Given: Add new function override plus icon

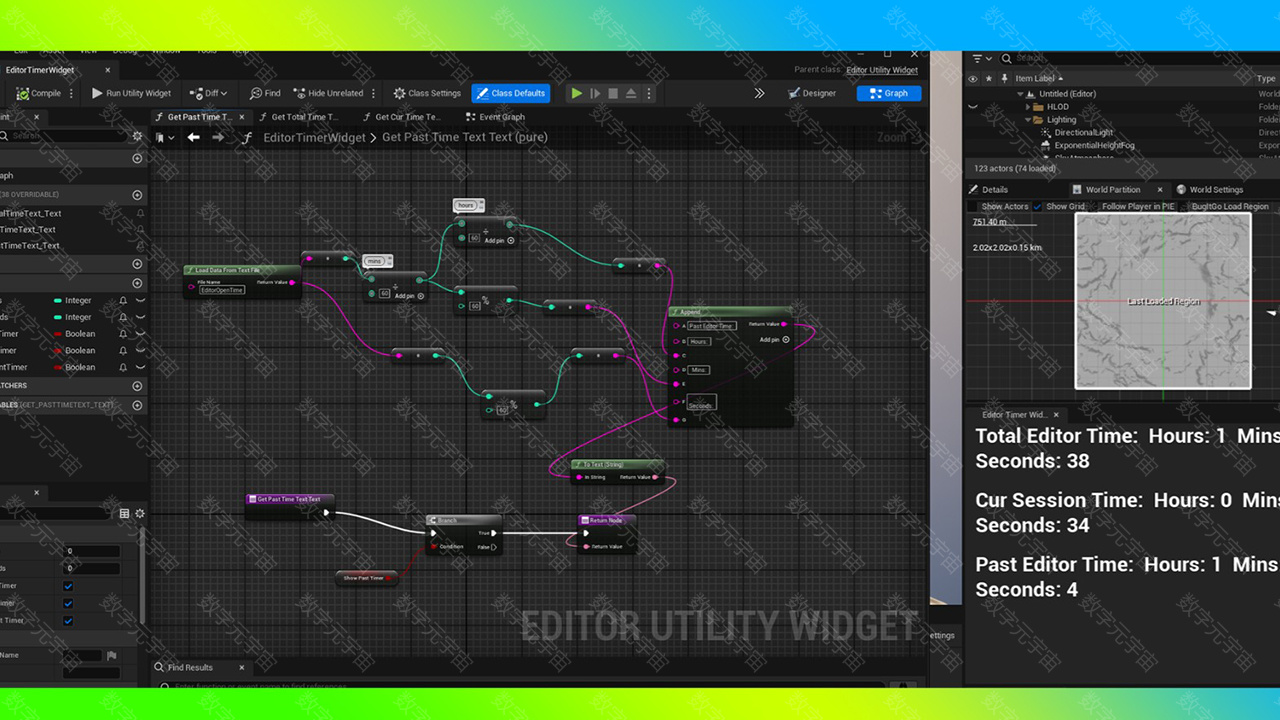Looking at the screenshot, I should coord(138,195).
